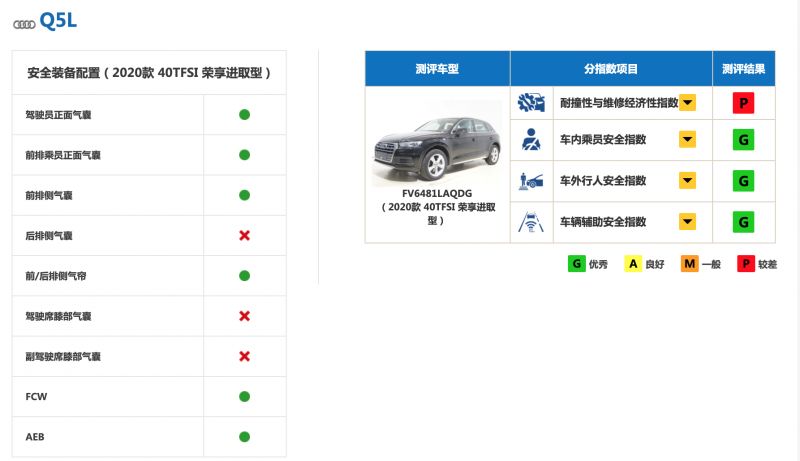Click the green dot for 驾驶员正面气囊
The image size is (800, 461).
point(244,115)
